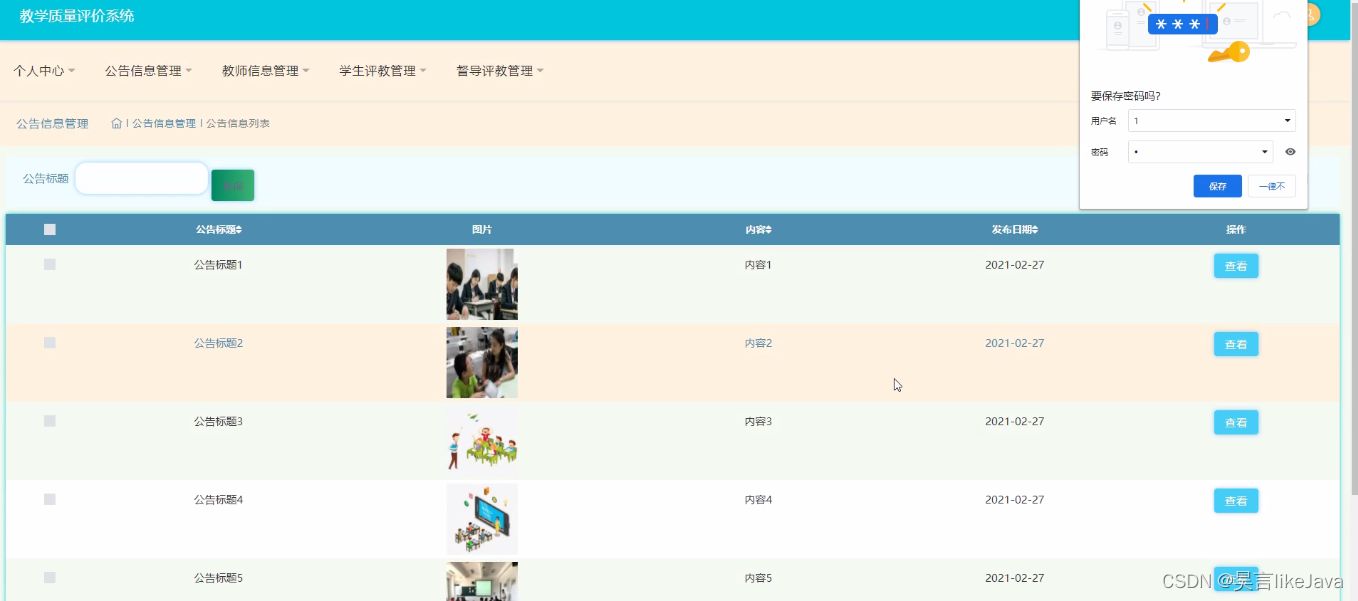Image resolution: width=1358 pixels, height=601 pixels.
Task: Click 保存 to save password
Action: click(1217, 186)
